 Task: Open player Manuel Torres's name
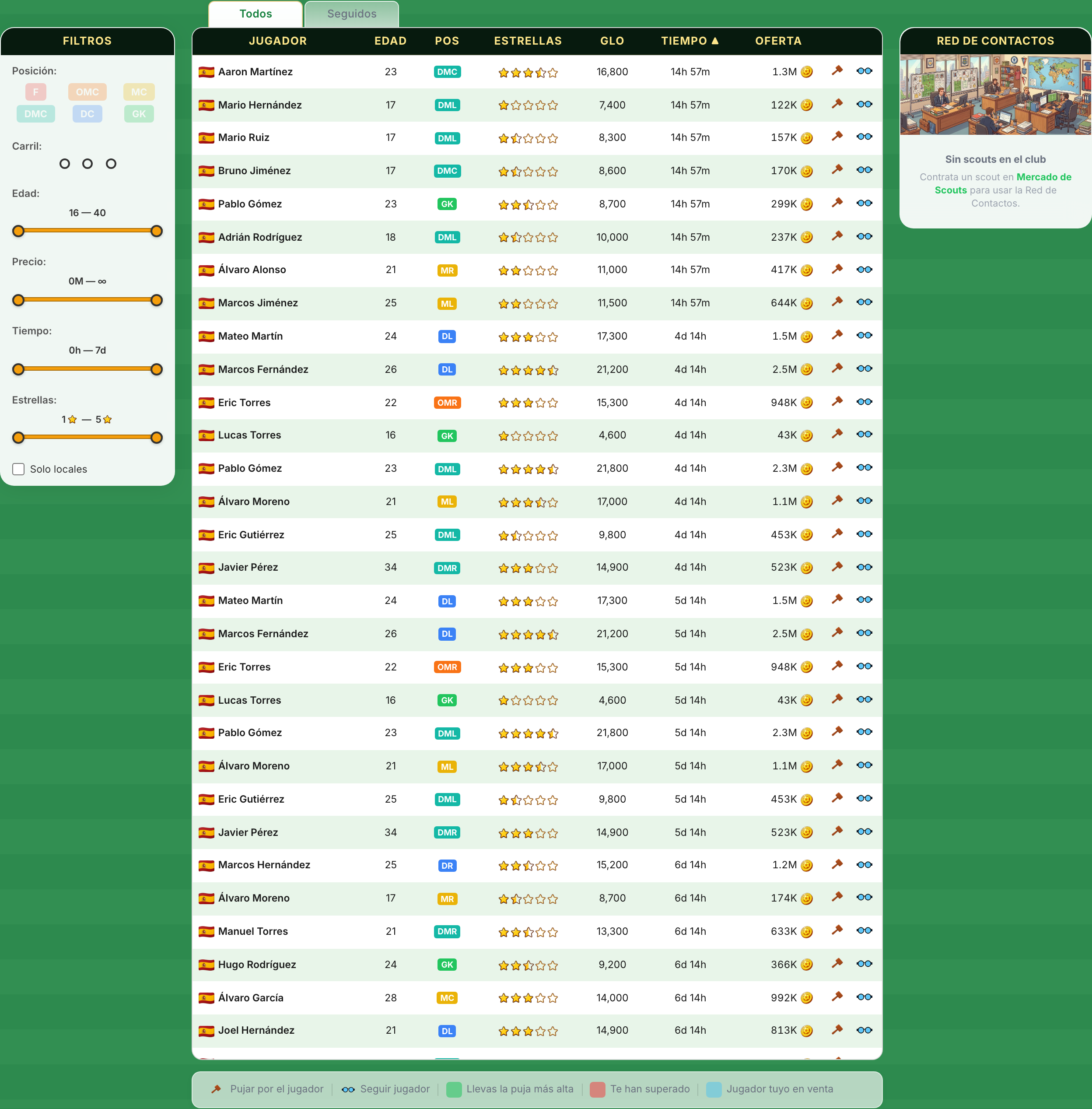coord(253,931)
